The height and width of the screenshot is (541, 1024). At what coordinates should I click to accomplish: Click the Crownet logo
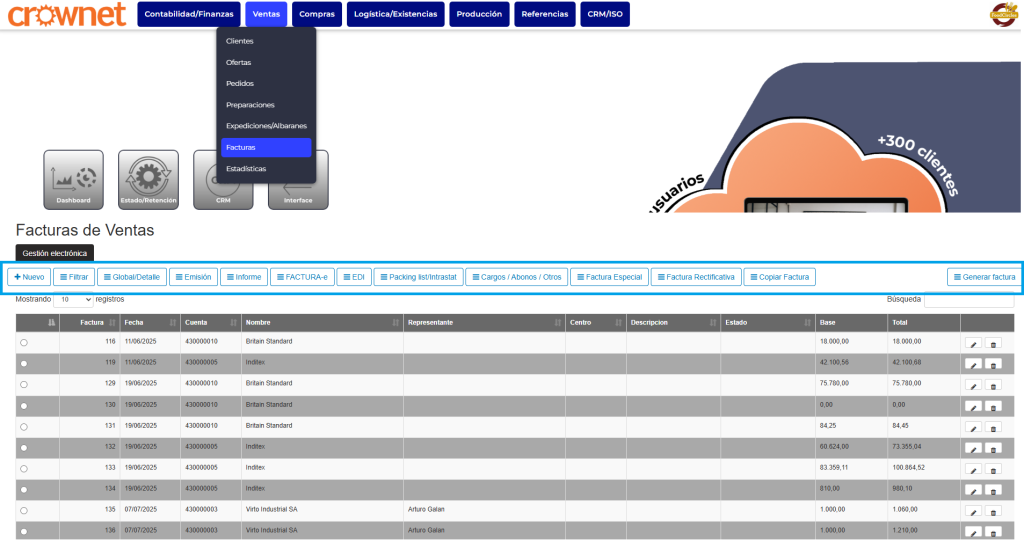(66, 14)
